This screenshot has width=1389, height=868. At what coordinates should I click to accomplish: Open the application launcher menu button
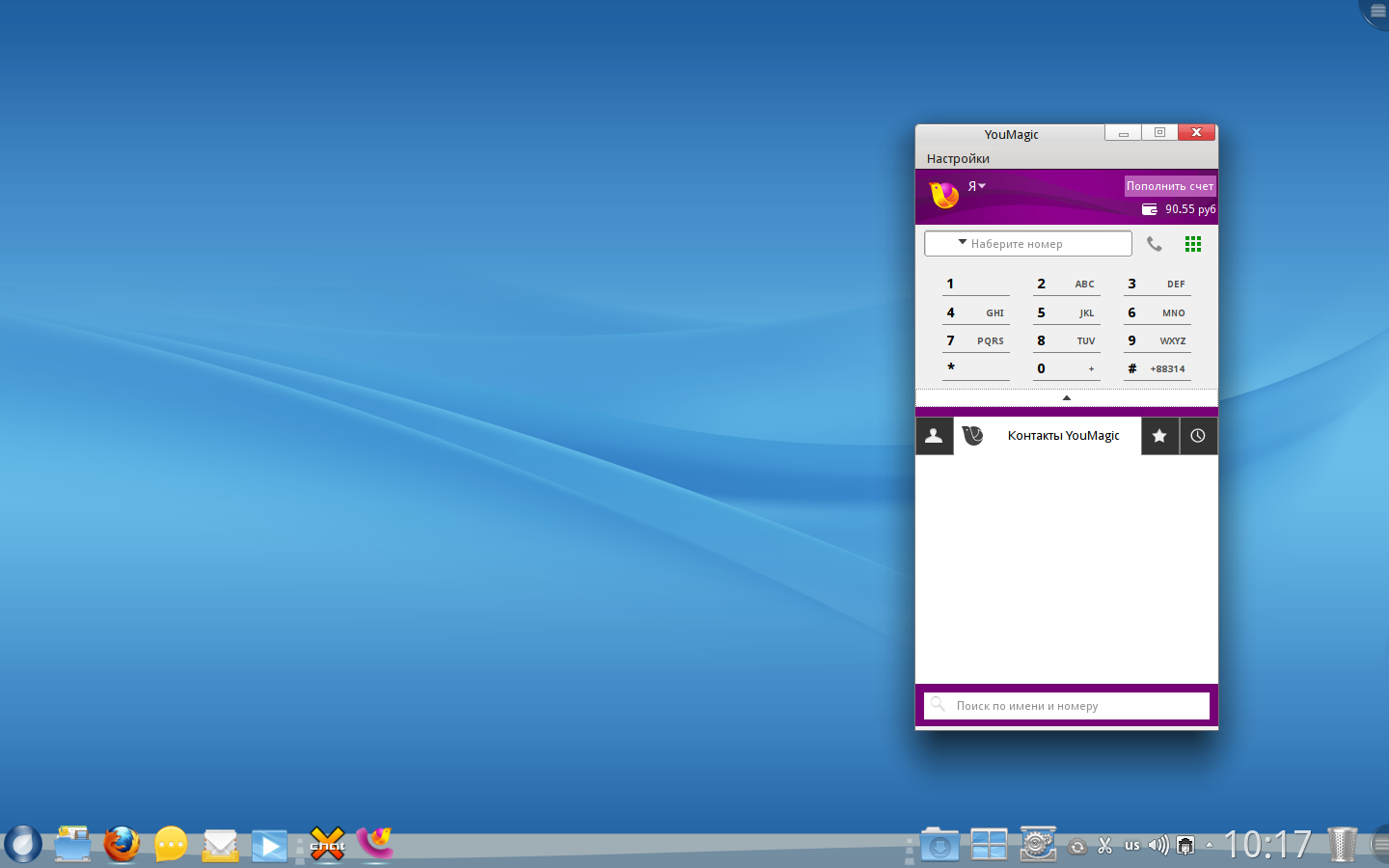(x=22, y=845)
